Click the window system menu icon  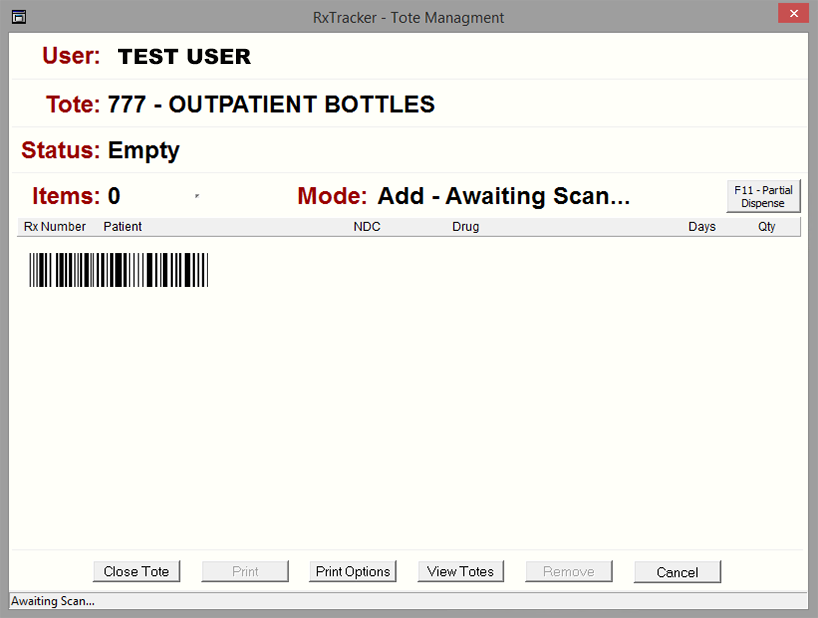pos(18,17)
